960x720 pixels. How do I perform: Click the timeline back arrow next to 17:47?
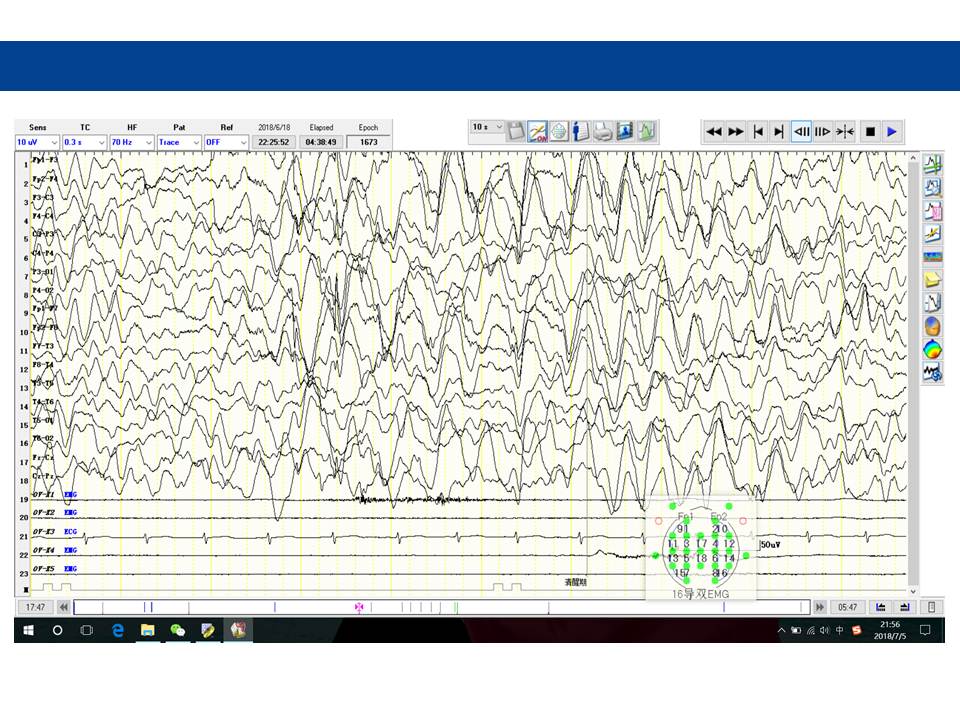(x=64, y=607)
